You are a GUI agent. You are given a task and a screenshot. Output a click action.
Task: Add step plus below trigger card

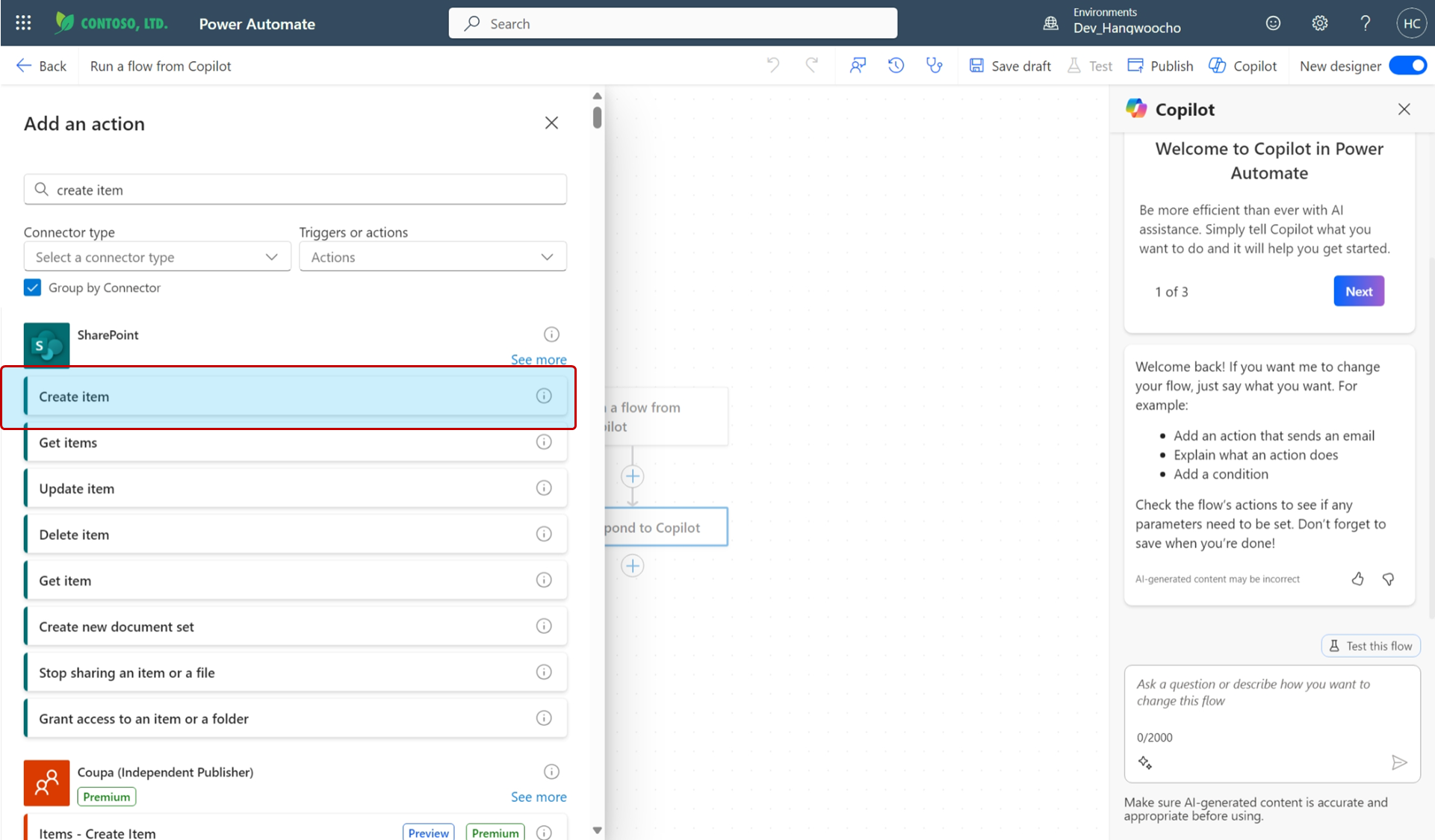click(632, 476)
